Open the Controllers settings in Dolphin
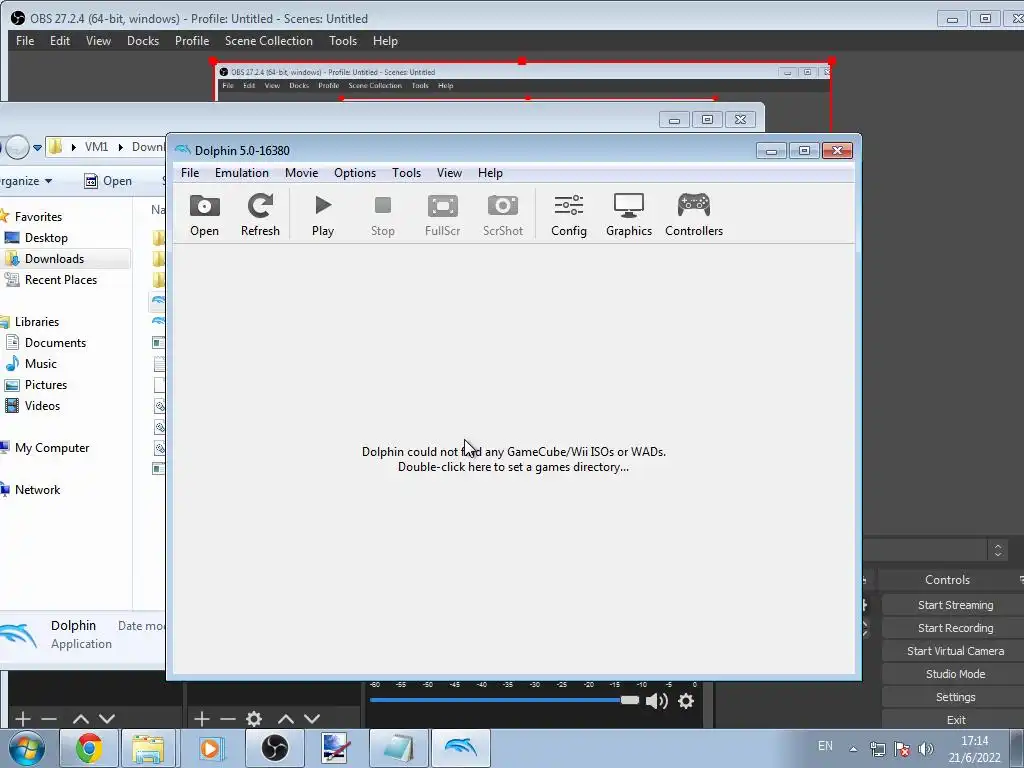This screenshot has width=1024, height=768. [x=694, y=215]
